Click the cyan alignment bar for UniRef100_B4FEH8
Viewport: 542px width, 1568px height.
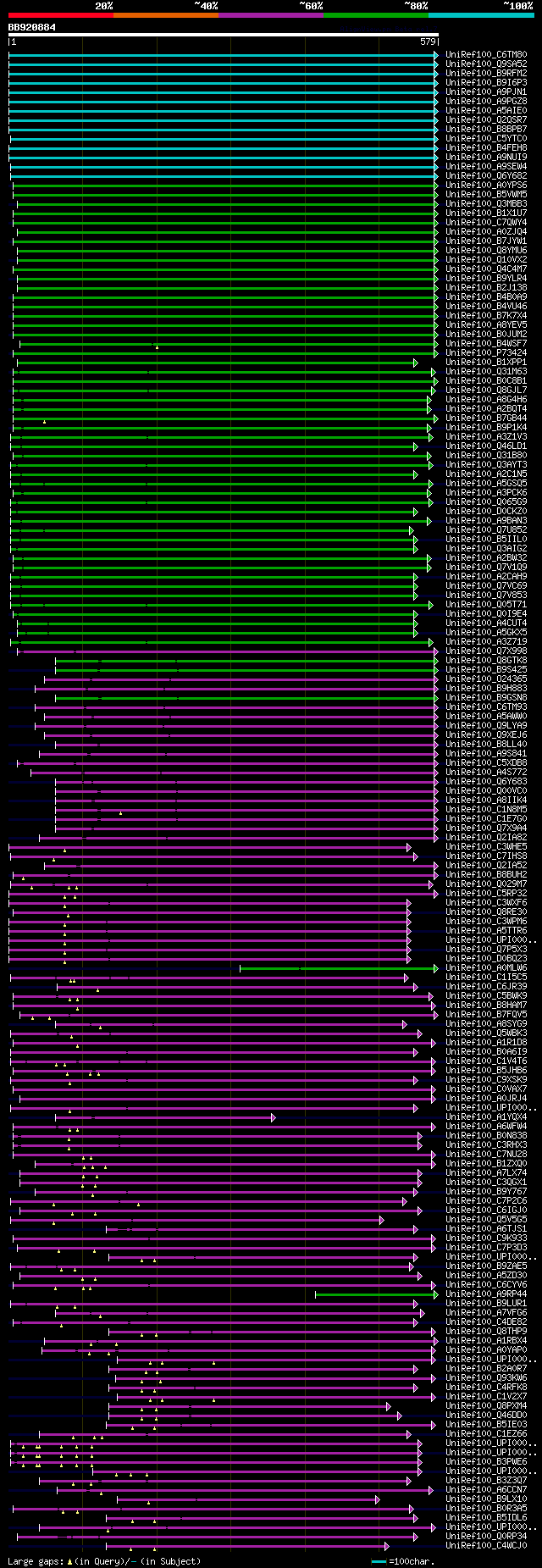coord(224,148)
